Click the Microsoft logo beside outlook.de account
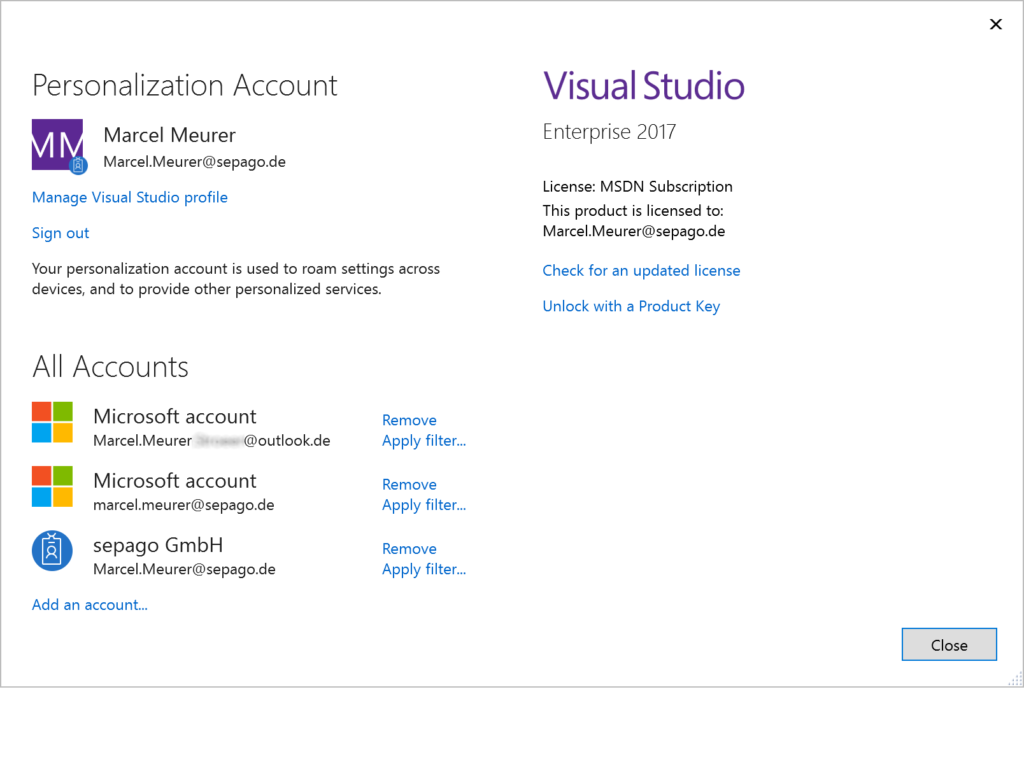The height and width of the screenshot is (764, 1024). click(52, 422)
